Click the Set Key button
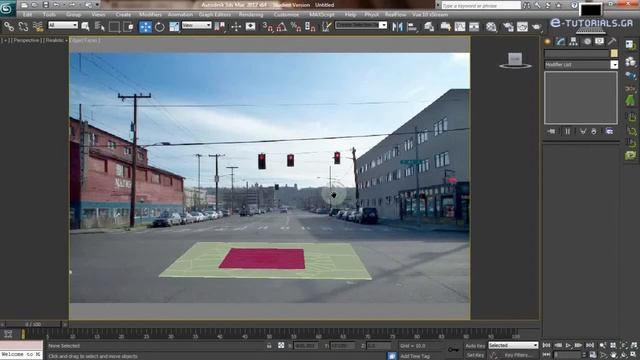 point(475,356)
